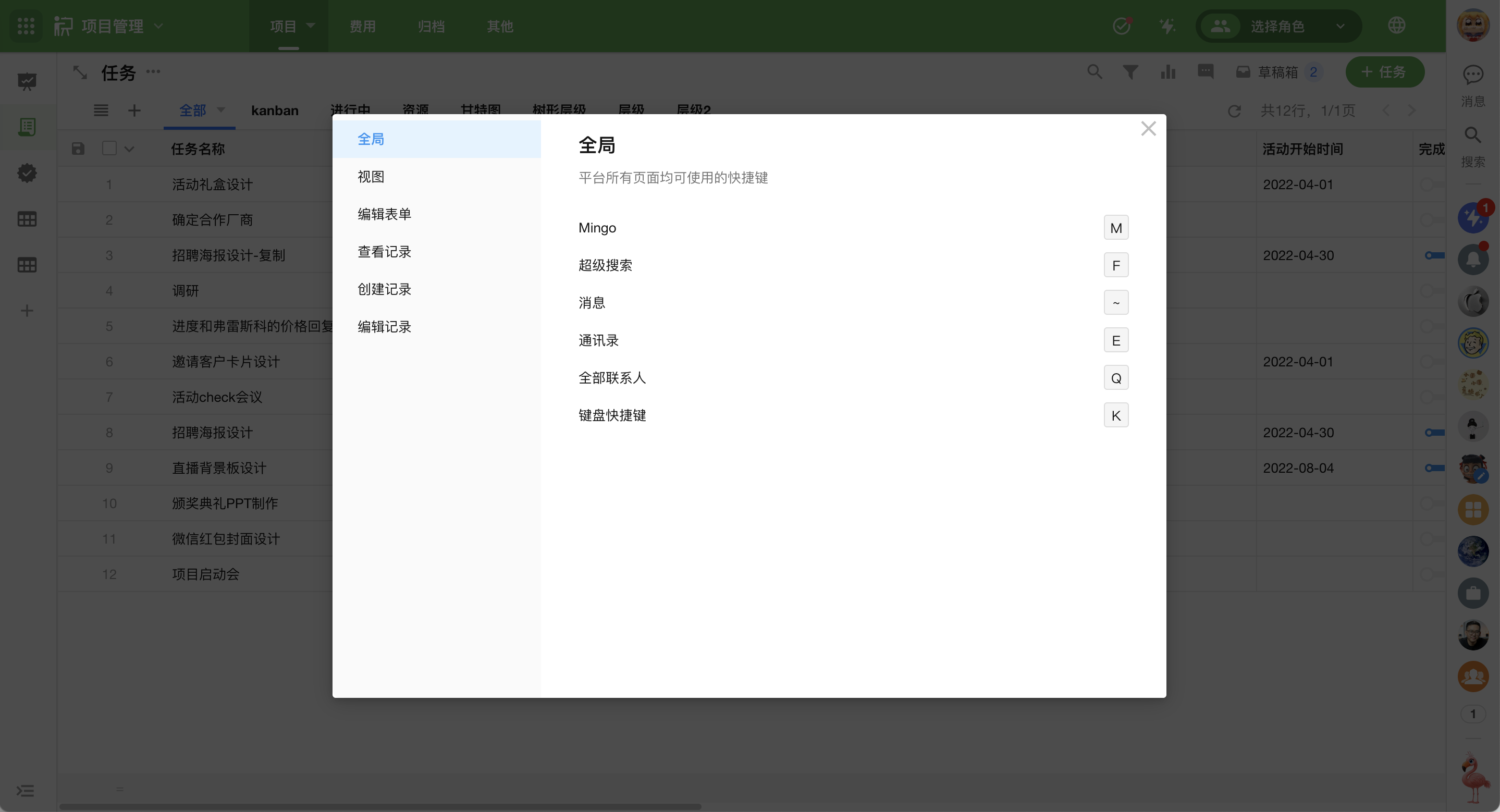The height and width of the screenshot is (812, 1500).
Task: Select 视图 in shortcuts sidebar
Action: click(371, 176)
